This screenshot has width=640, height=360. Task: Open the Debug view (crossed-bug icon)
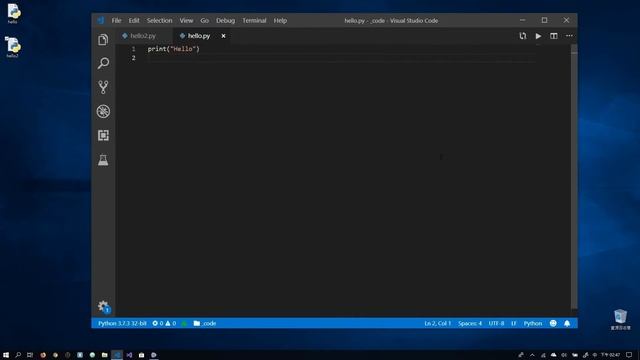pyautogui.click(x=103, y=111)
